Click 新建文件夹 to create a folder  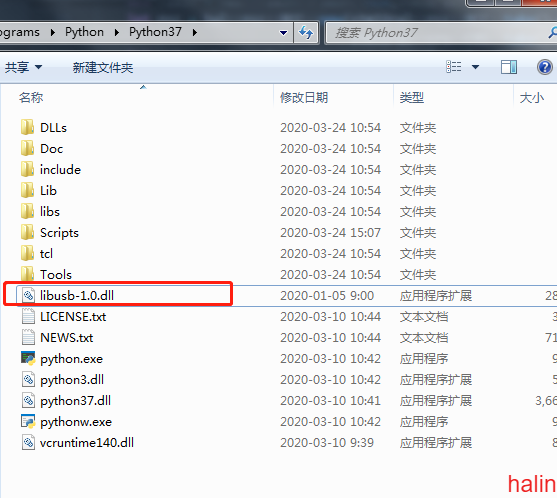tap(103, 67)
